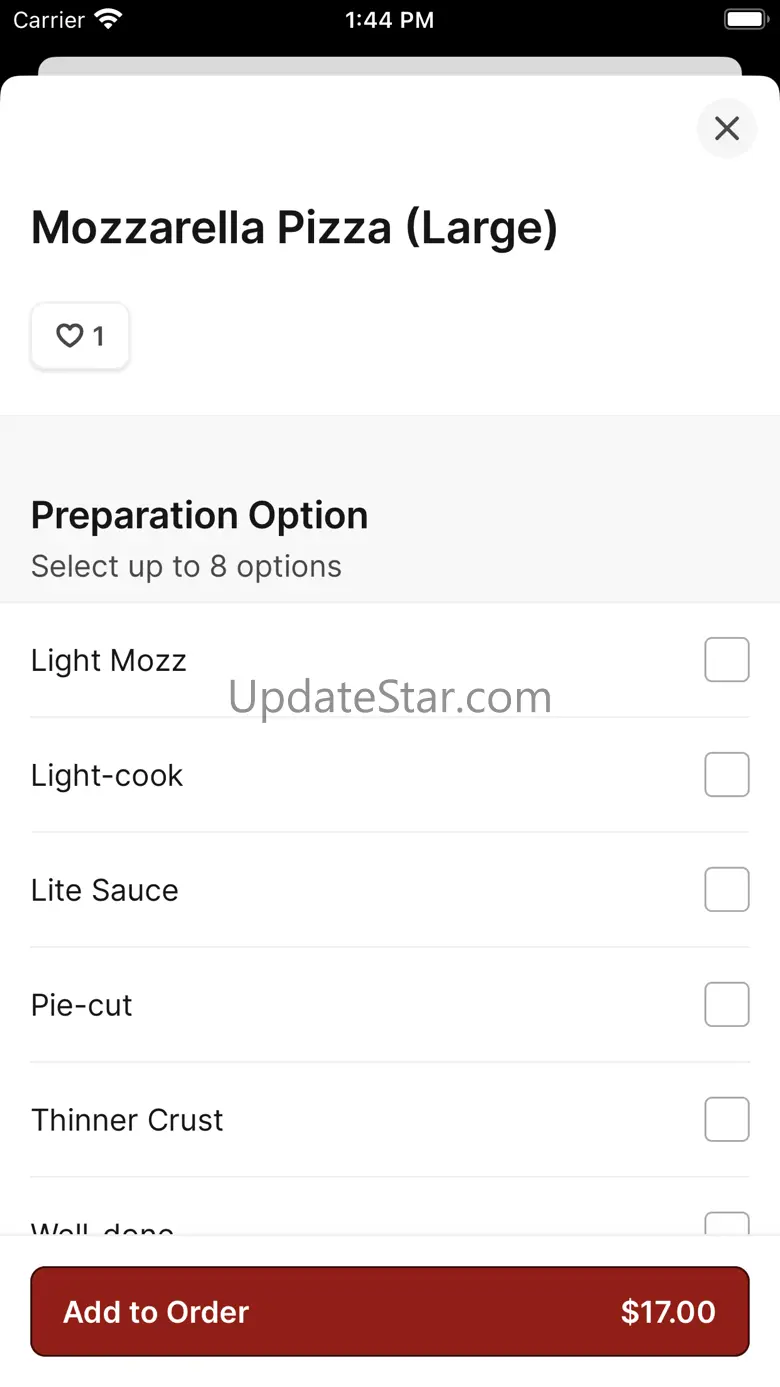The image size is (780, 1387).
Task: Enable the Light-cook checkbox
Action: (x=727, y=775)
